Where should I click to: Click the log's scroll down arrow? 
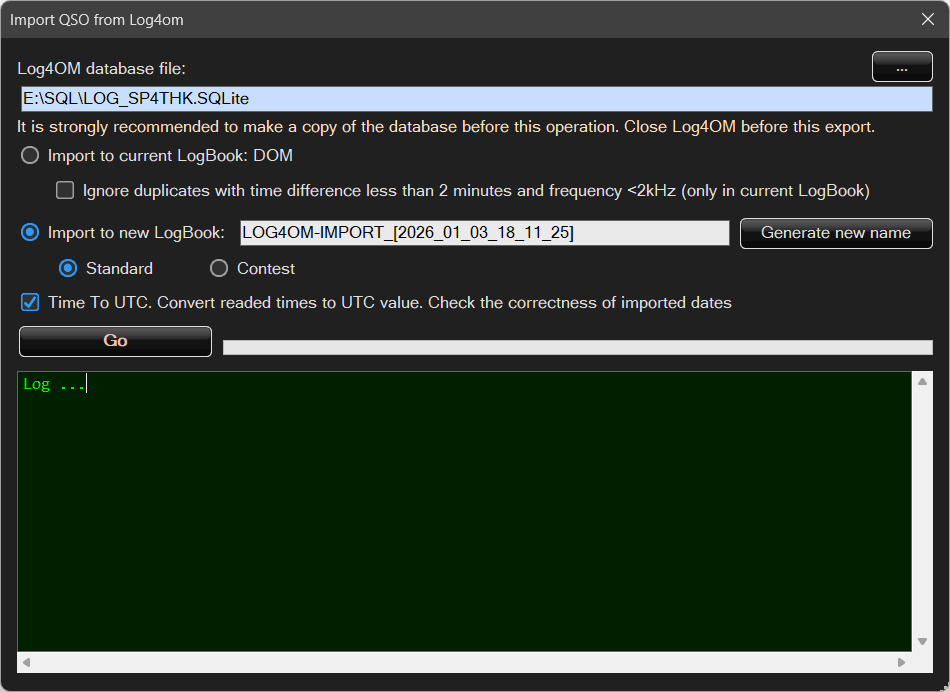pos(922,641)
